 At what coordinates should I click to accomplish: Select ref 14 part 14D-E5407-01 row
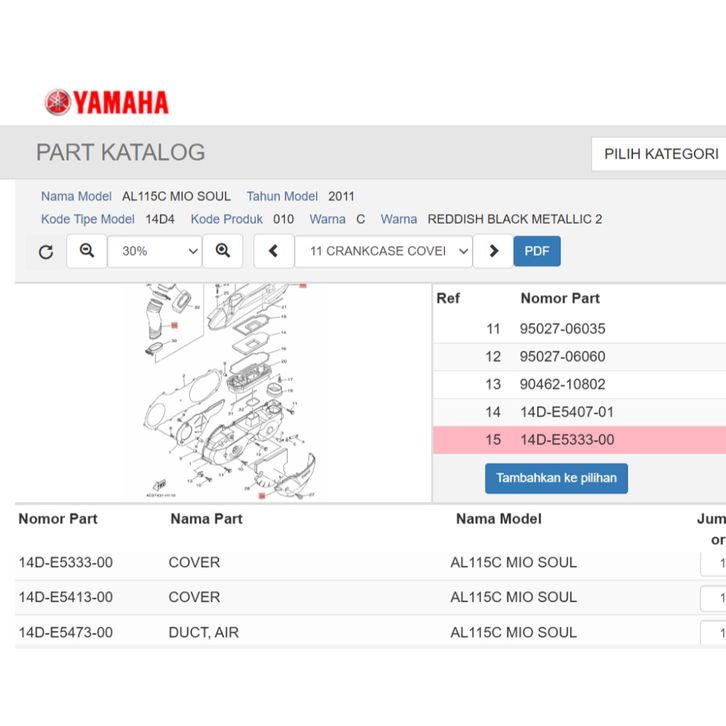point(579,412)
